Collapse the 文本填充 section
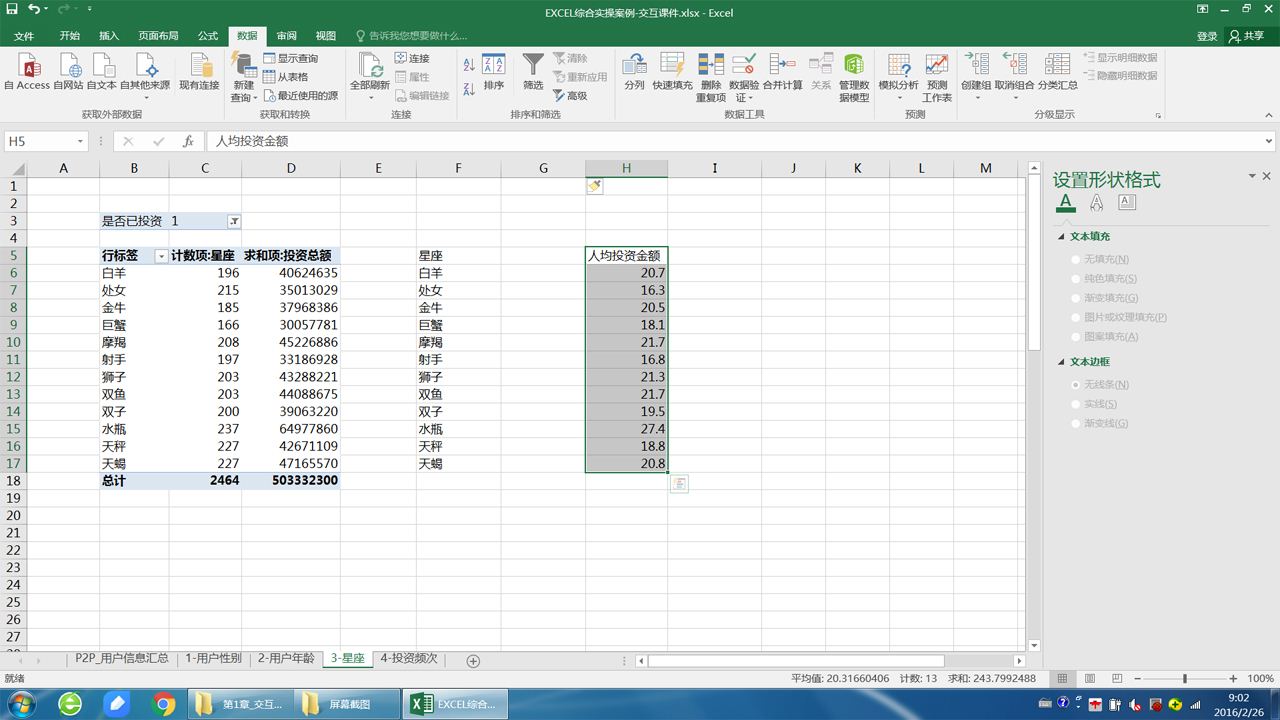 coord(1062,237)
